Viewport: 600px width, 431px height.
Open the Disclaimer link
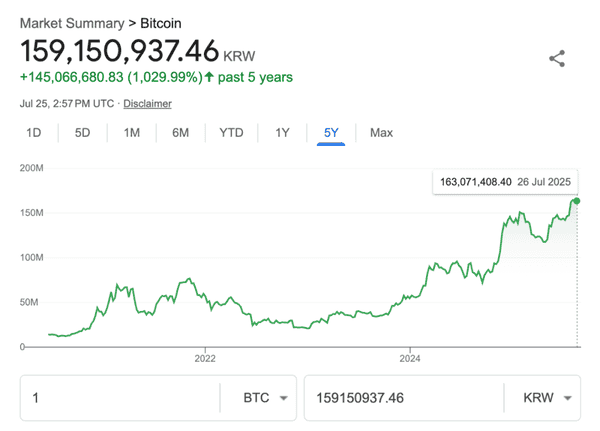point(148,103)
